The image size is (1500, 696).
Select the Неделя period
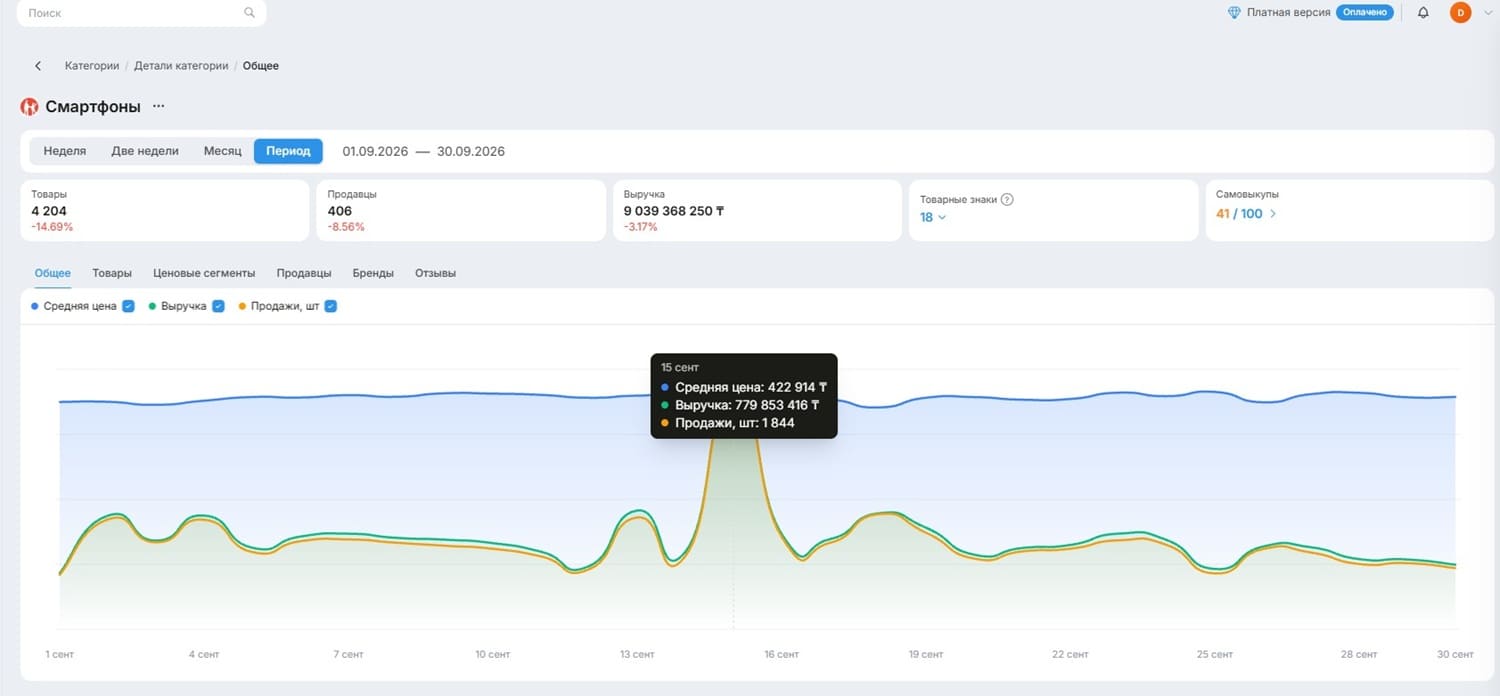pos(65,151)
